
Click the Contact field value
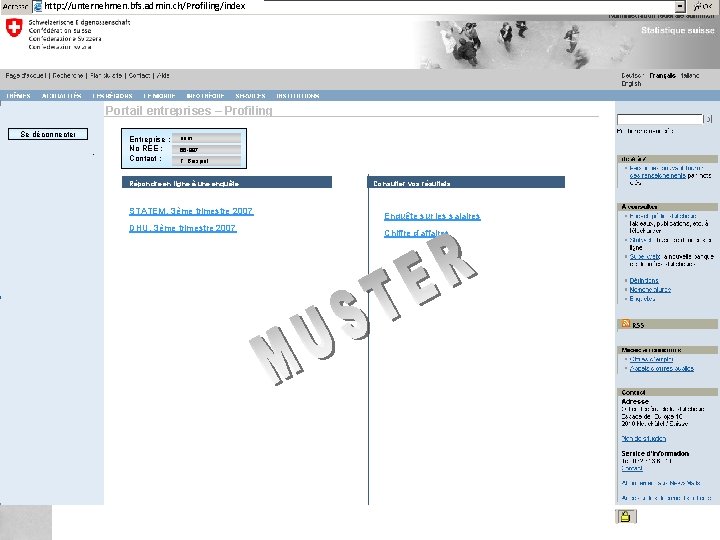click(x=207, y=161)
